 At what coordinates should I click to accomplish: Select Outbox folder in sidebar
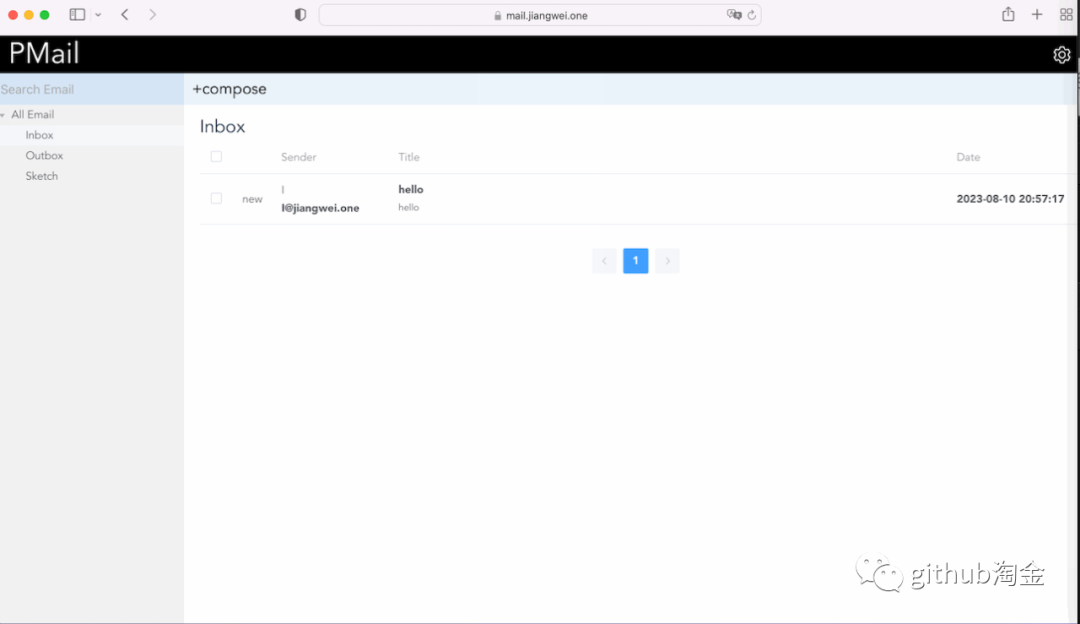(x=44, y=156)
